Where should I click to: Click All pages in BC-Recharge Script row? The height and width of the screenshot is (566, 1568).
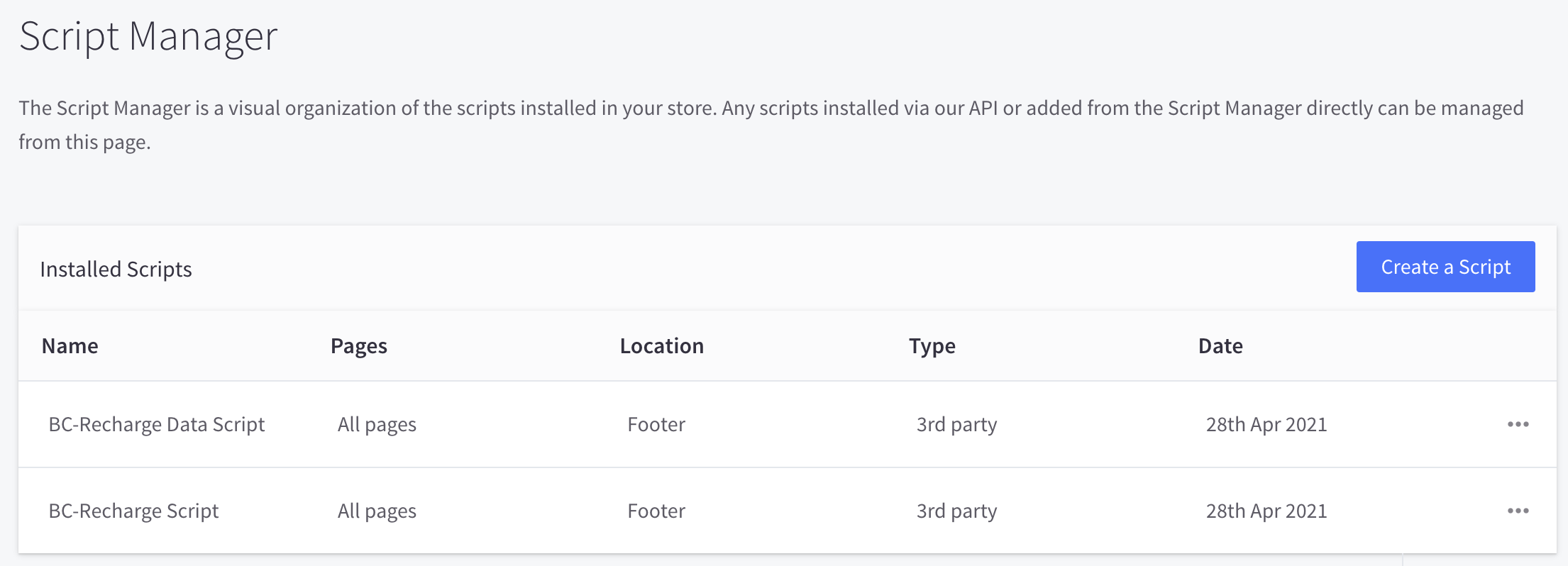[377, 511]
